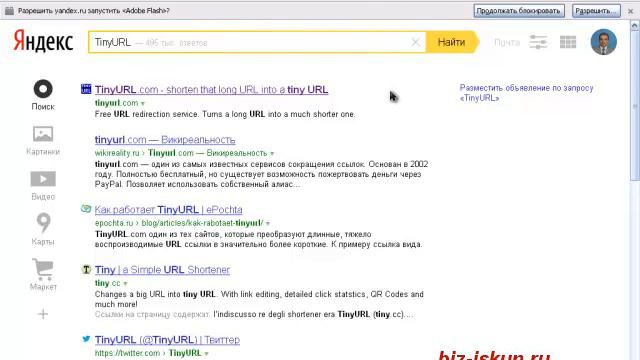Click the wikireality.ru green address
This screenshot has width=640, height=360.
117,153
